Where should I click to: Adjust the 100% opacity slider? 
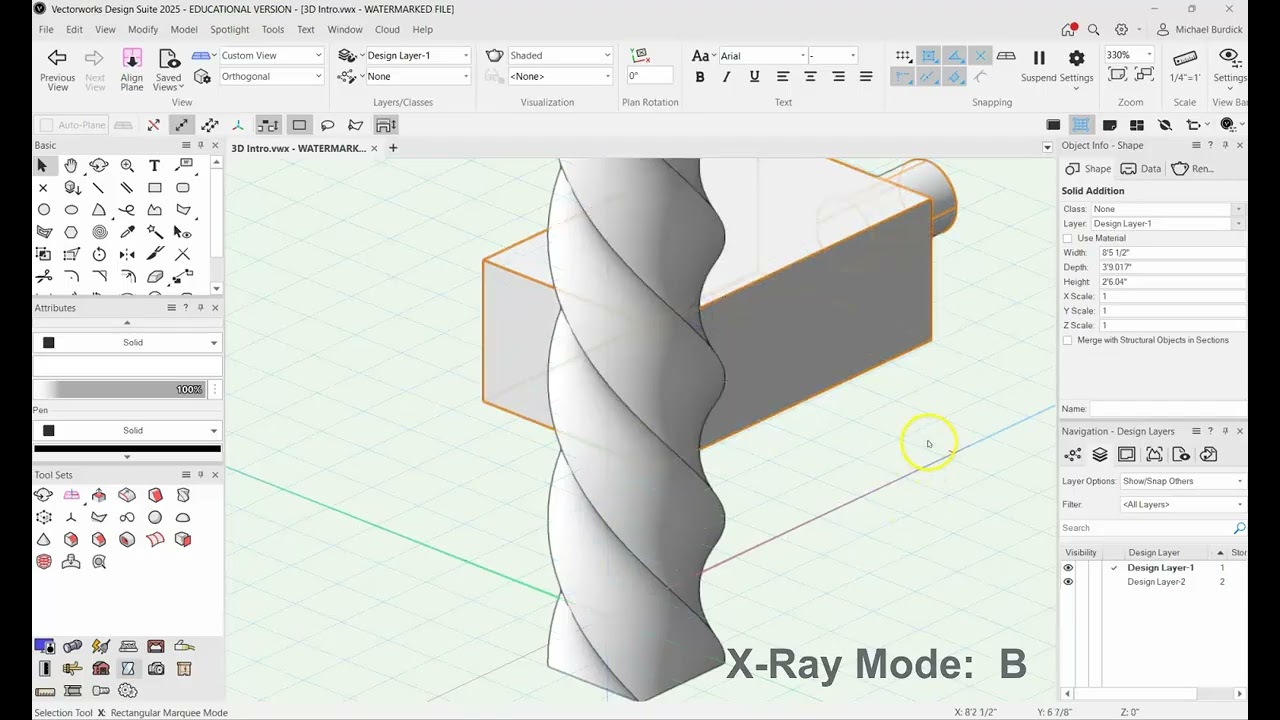pos(120,389)
